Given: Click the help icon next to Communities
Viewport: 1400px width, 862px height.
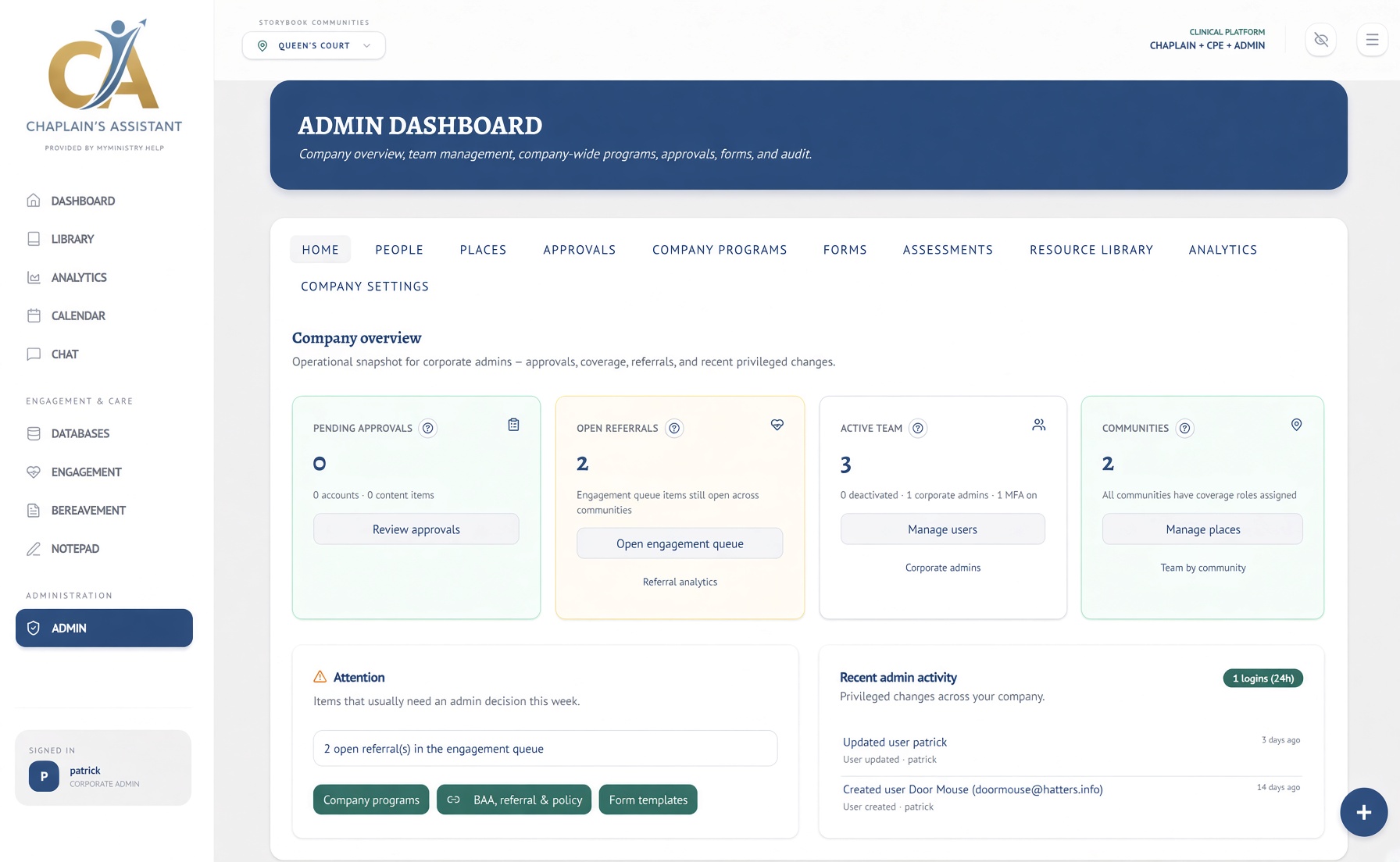Looking at the screenshot, I should (x=1185, y=428).
